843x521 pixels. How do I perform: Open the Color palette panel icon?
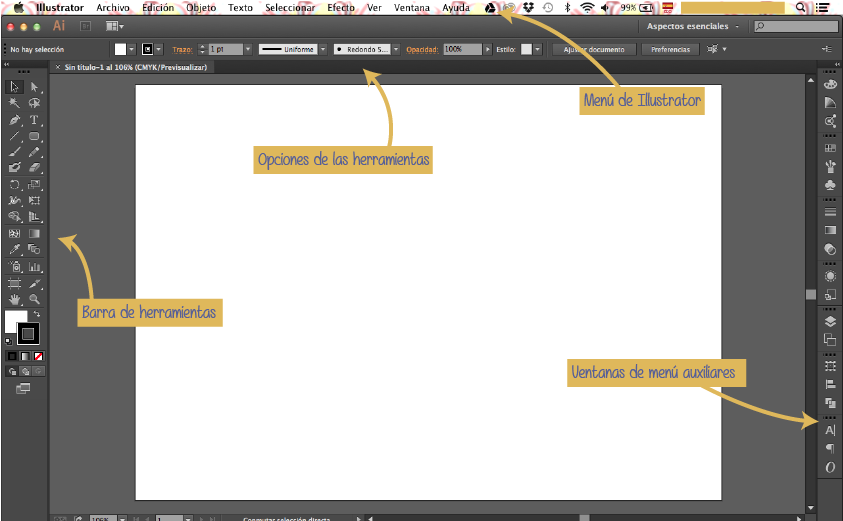(830, 84)
